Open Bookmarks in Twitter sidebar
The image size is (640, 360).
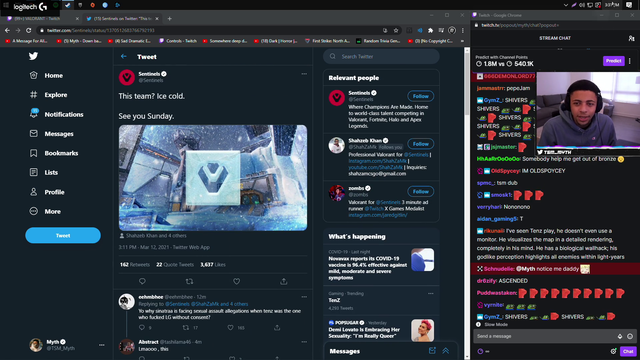(53, 153)
